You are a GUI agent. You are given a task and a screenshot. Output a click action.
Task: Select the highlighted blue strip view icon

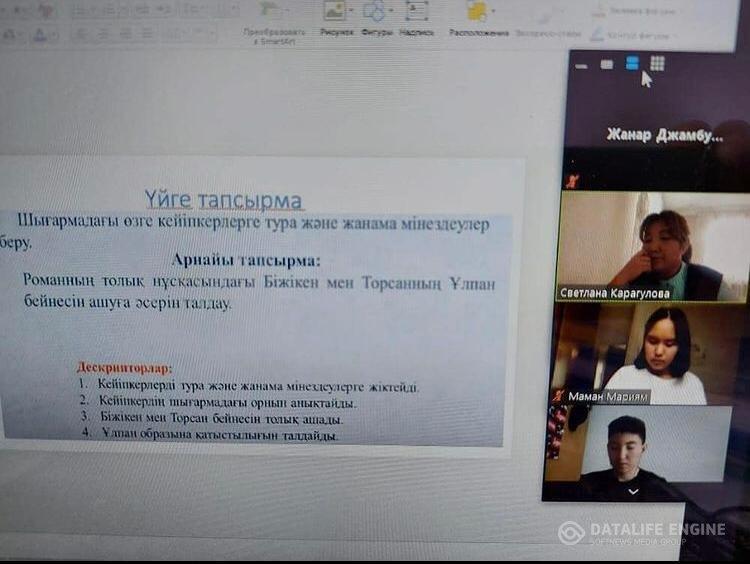pyautogui.click(x=632, y=63)
